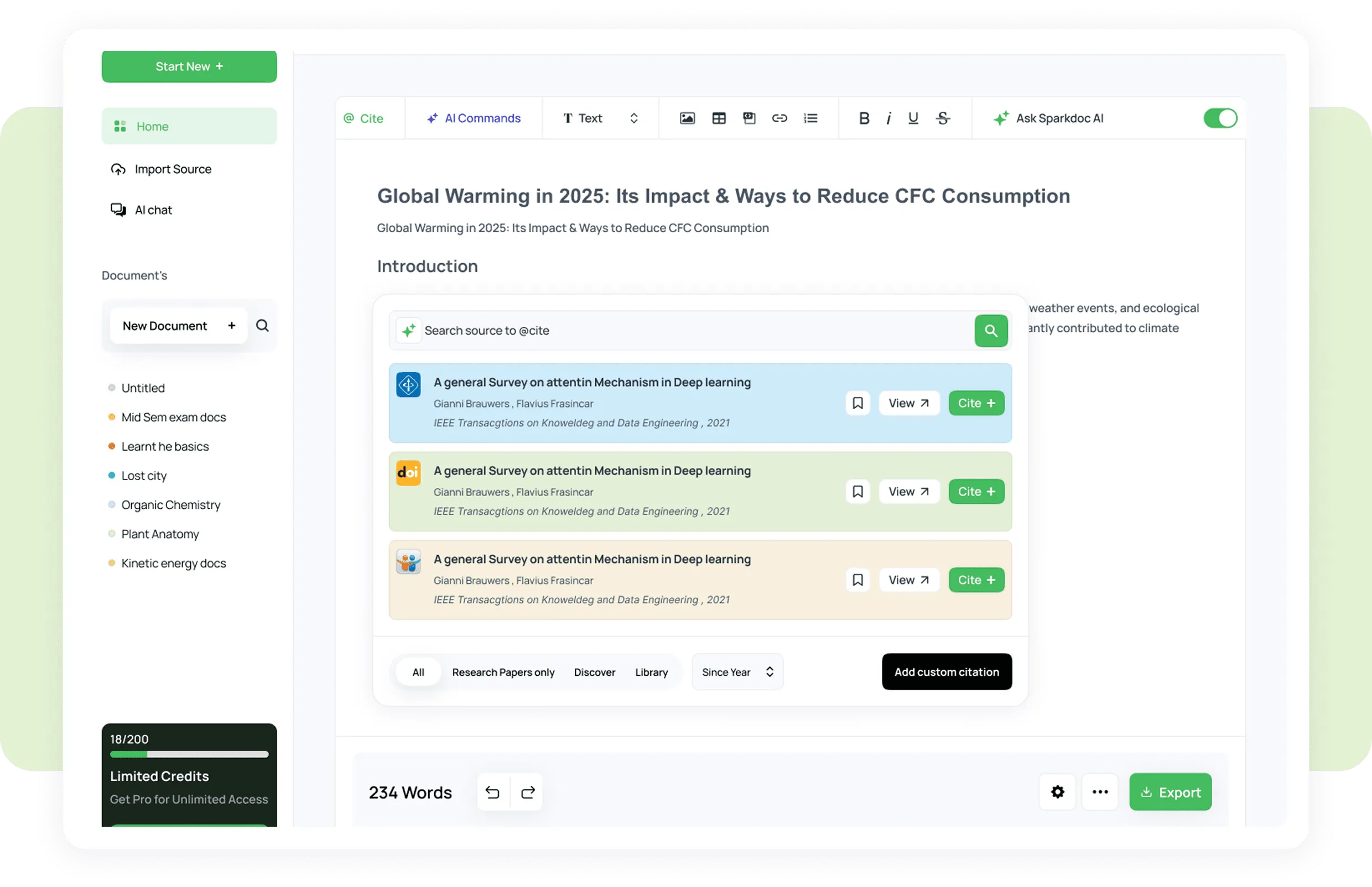Apply strikethrough formatting
Image resolution: width=1372 pixels, height=887 pixels.
(943, 118)
